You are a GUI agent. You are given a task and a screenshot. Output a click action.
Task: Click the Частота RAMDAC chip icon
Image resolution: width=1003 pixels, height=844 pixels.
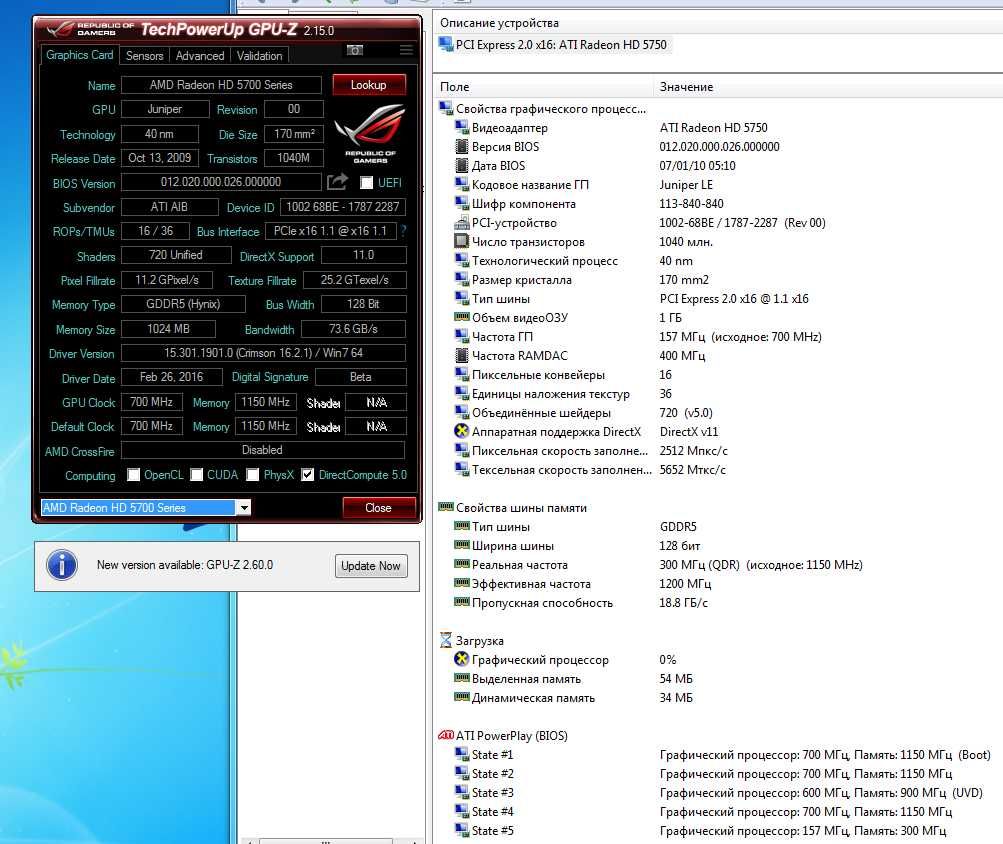461,355
